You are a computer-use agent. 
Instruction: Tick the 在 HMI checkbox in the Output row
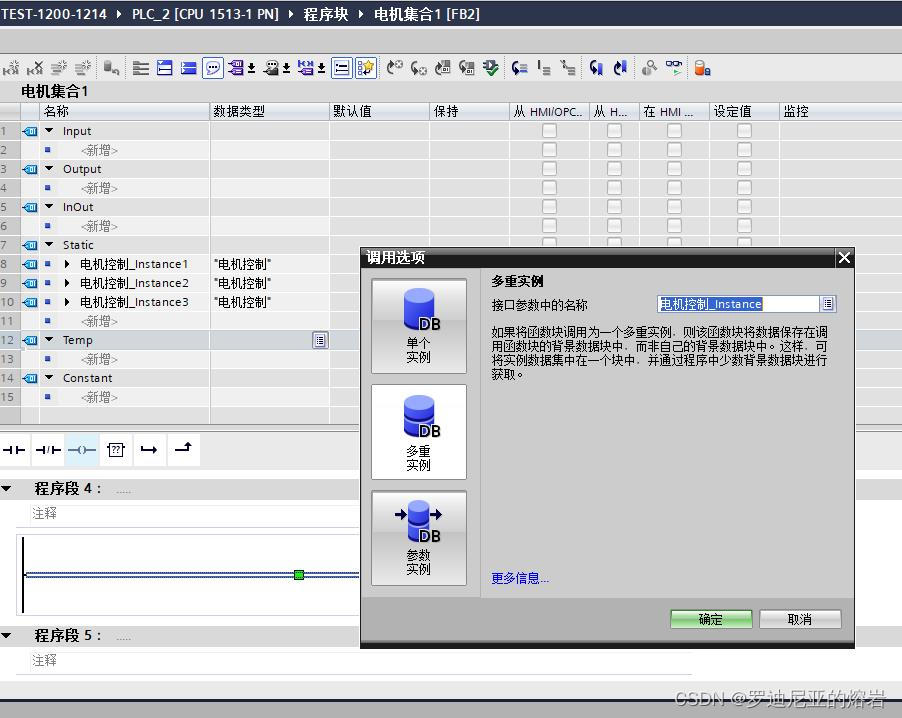[674, 169]
